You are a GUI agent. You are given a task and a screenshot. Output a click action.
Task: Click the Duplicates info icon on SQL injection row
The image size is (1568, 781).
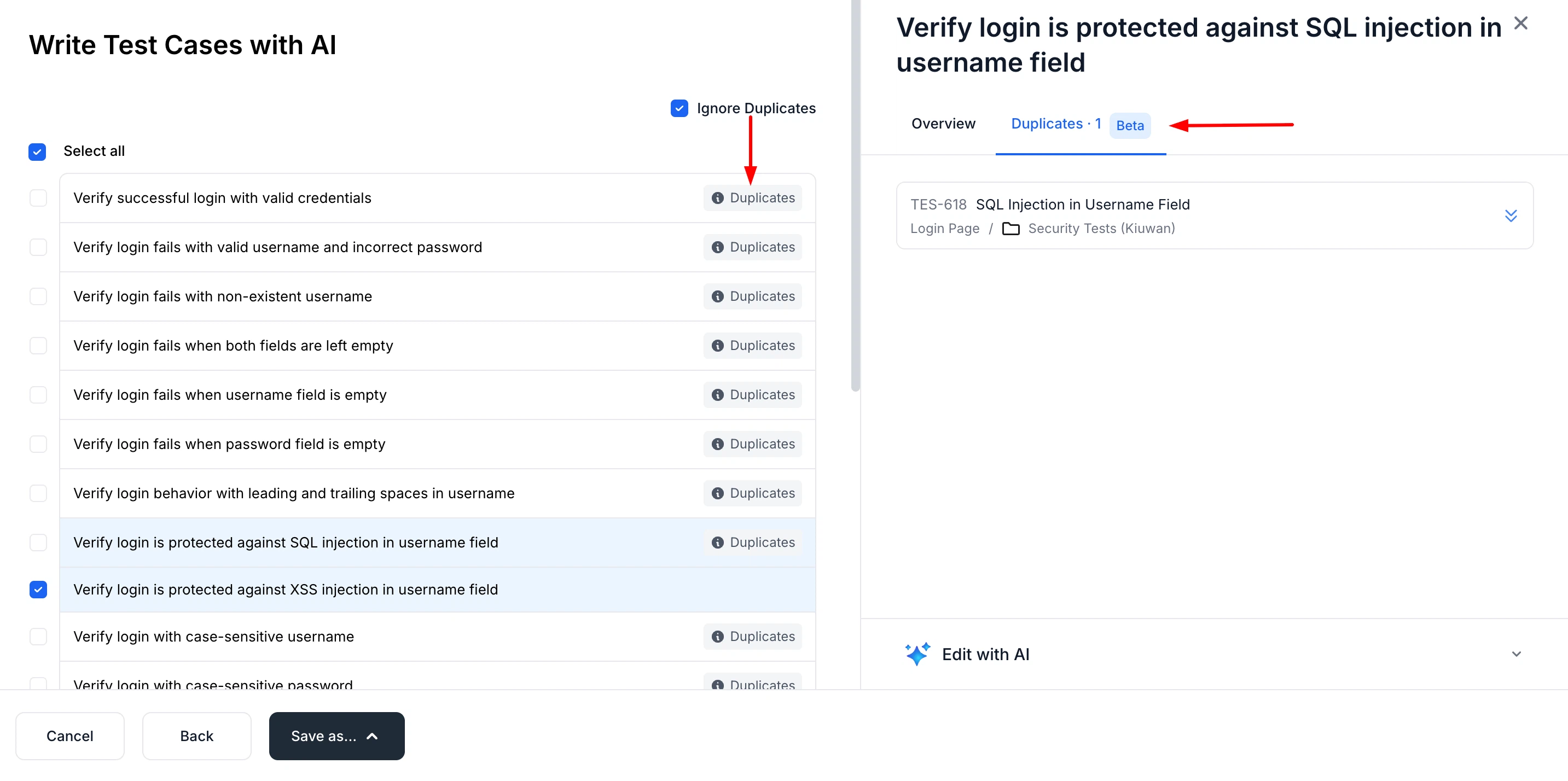[x=718, y=542]
